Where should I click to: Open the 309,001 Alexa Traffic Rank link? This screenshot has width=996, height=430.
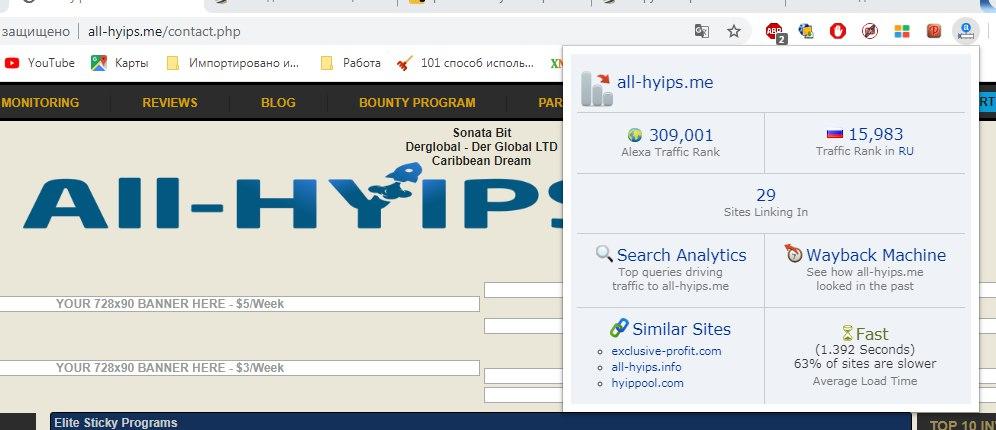[x=681, y=135]
